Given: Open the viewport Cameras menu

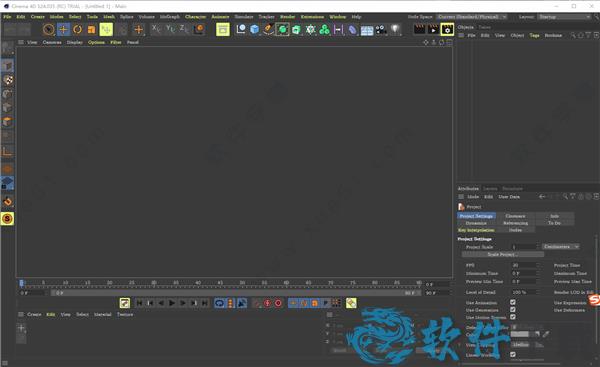Looking at the screenshot, I should [52, 42].
